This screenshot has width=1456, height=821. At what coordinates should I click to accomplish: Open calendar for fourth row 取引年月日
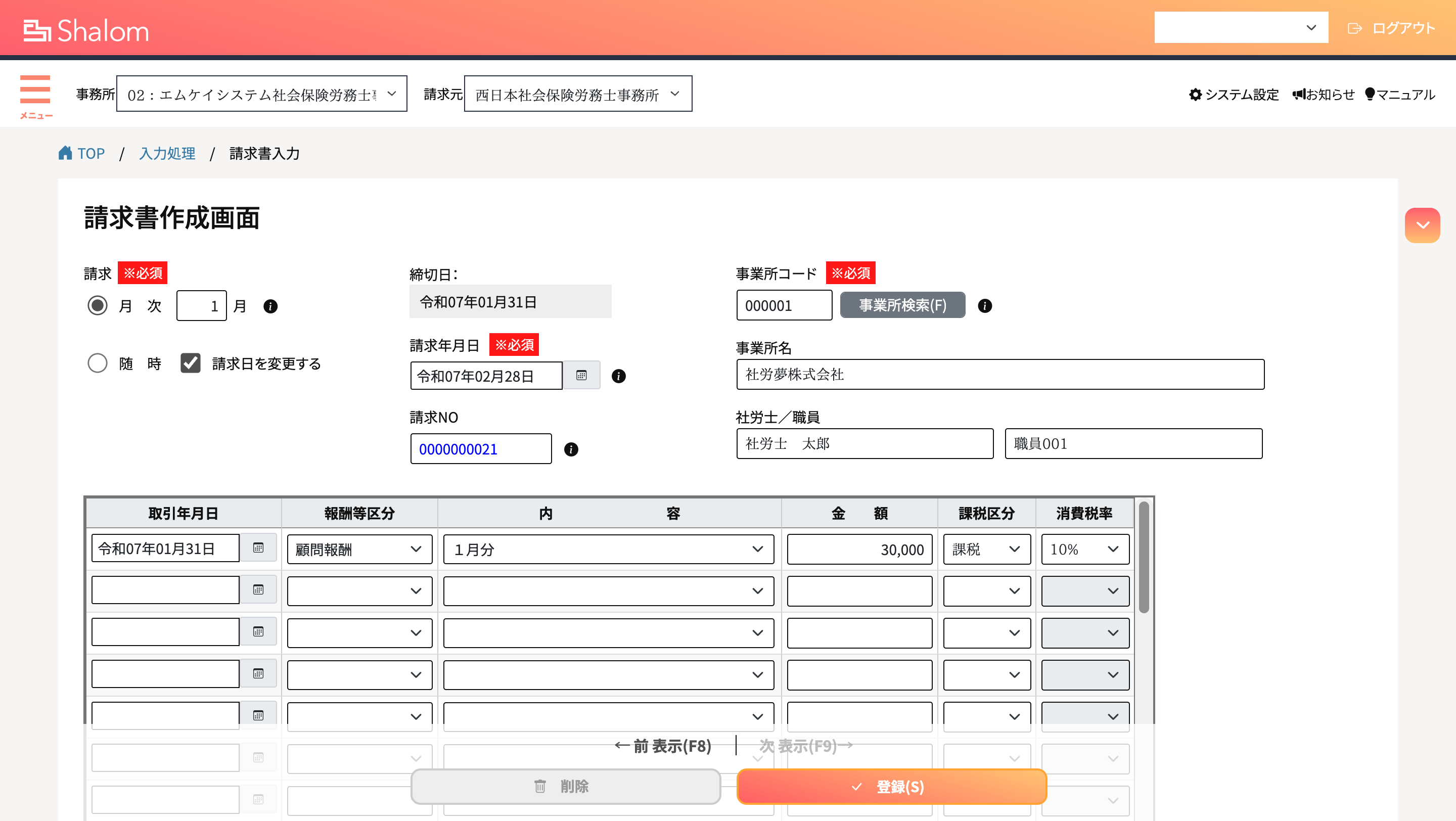[258, 673]
